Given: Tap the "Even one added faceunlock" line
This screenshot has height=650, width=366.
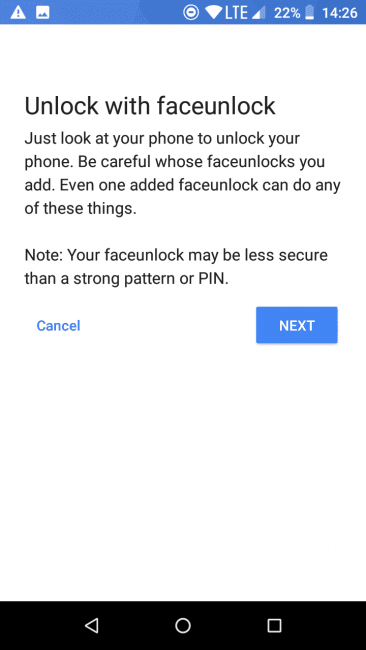Looking at the screenshot, I should 182,185.
